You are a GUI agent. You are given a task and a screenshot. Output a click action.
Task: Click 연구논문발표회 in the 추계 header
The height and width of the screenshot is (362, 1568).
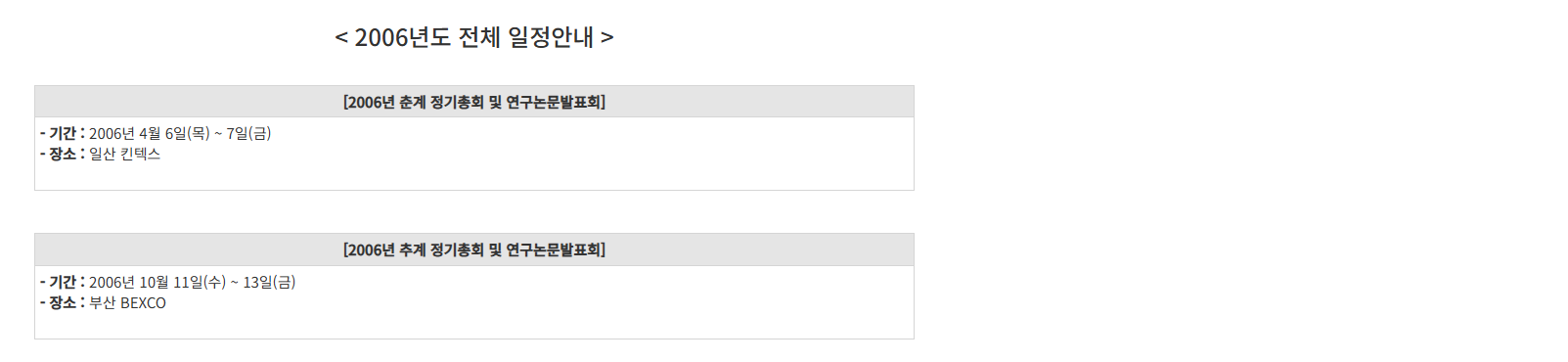(553, 249)
